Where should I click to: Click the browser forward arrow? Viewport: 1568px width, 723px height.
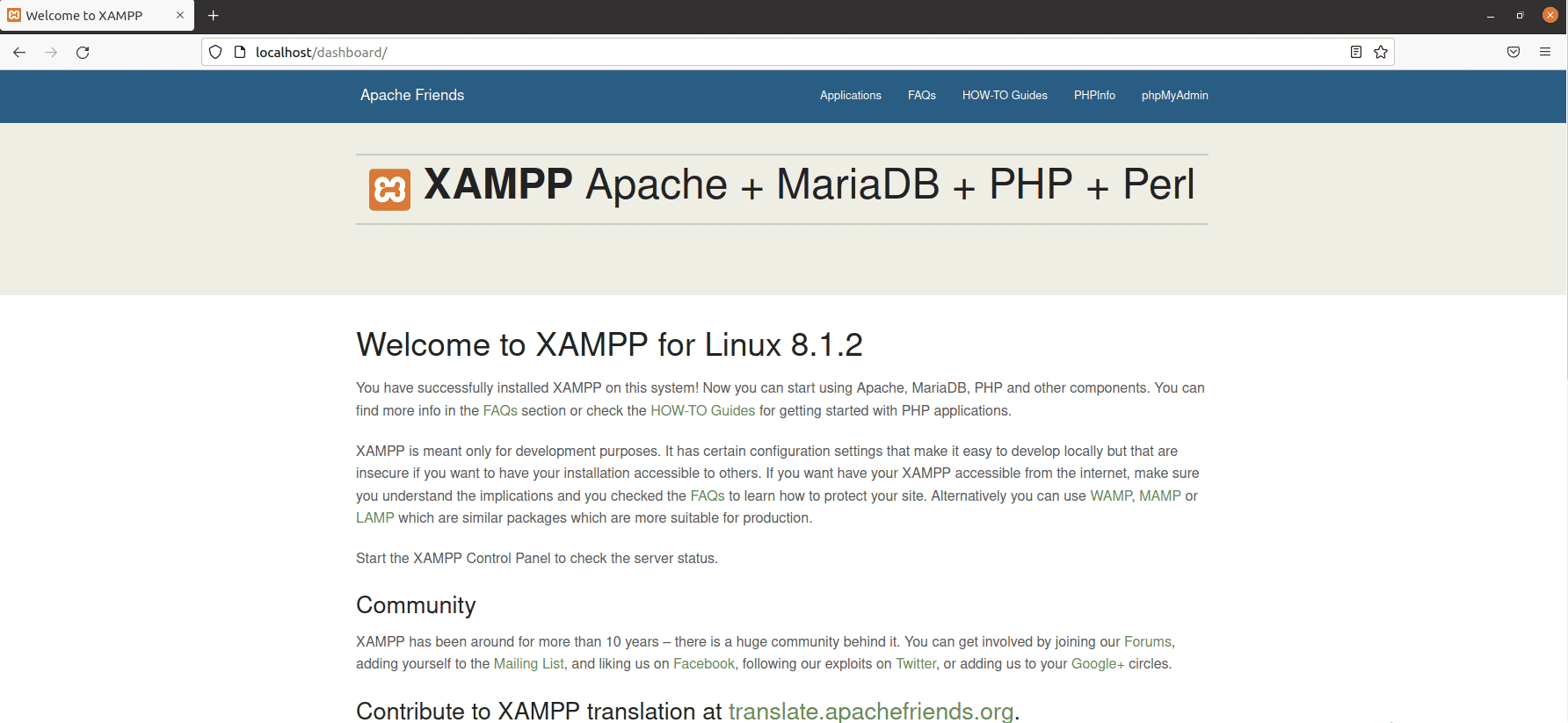tap(51, 53)
